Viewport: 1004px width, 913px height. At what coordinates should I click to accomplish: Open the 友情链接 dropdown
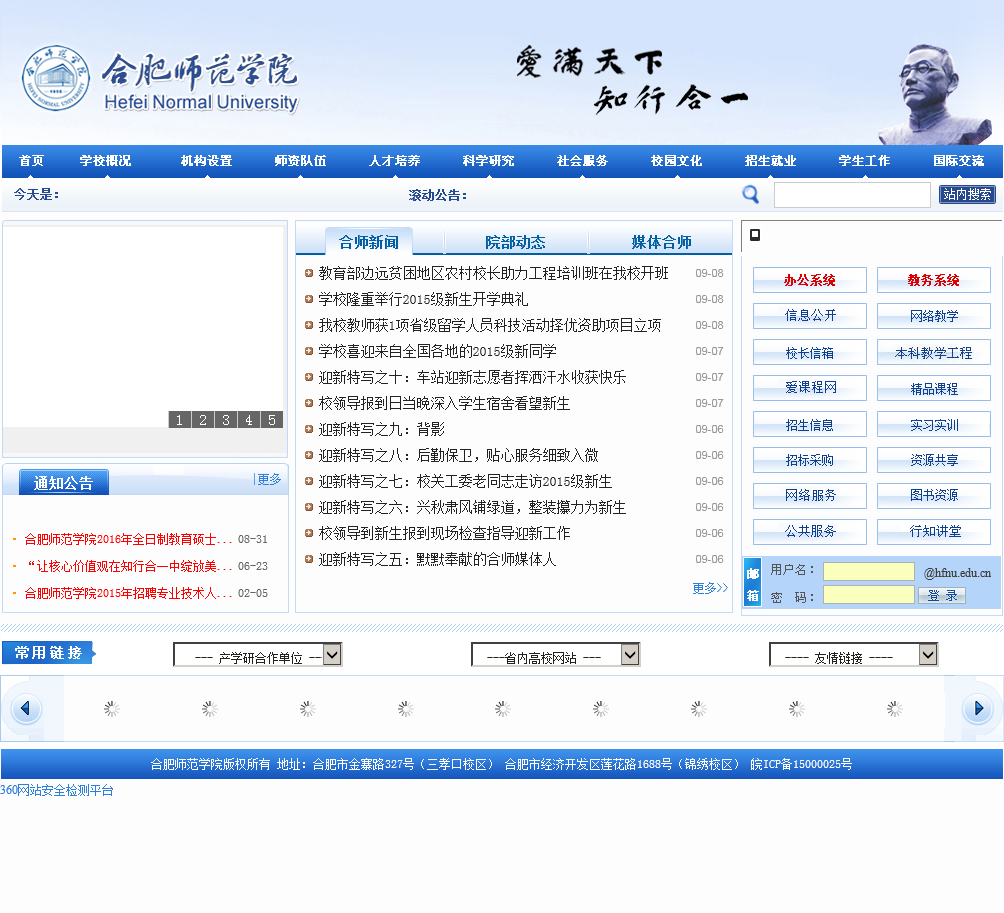point(854,655)
